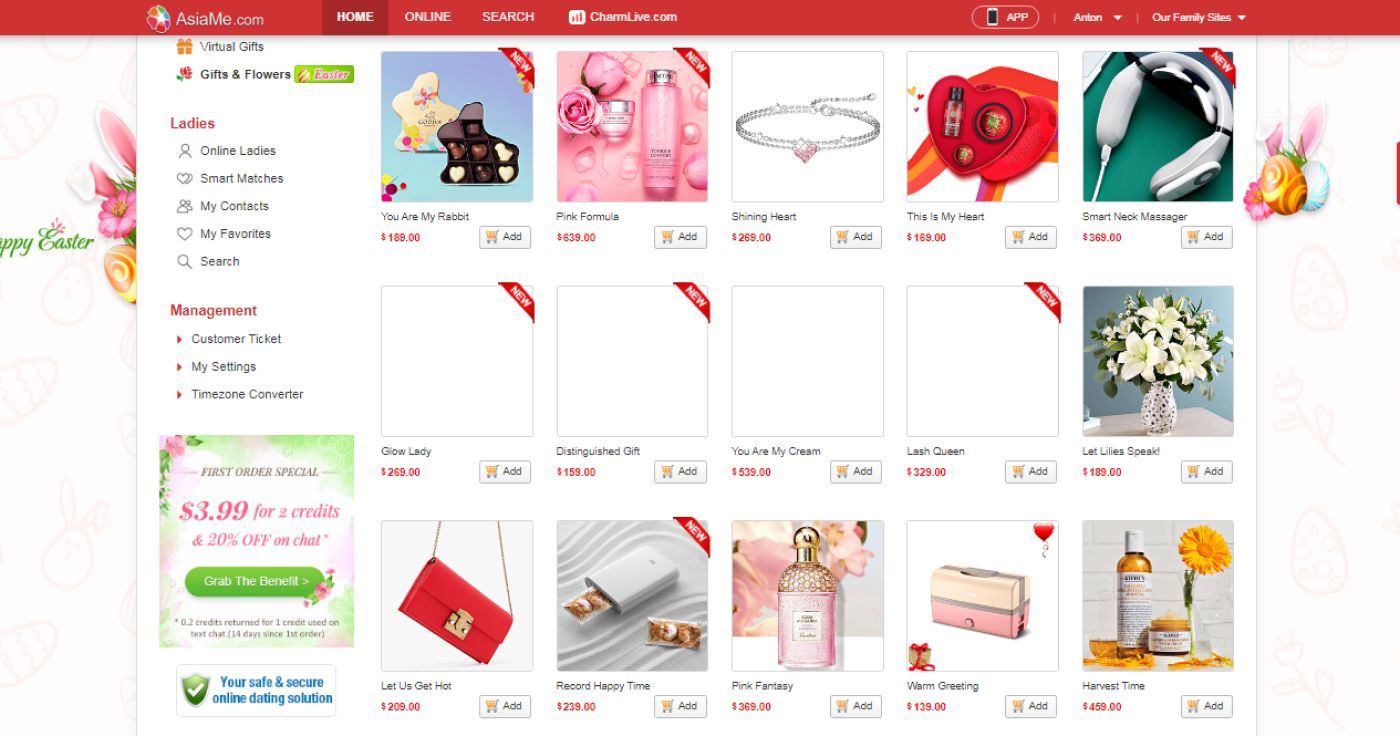Add Smart Neck Massager to cart

point(1206,237)
